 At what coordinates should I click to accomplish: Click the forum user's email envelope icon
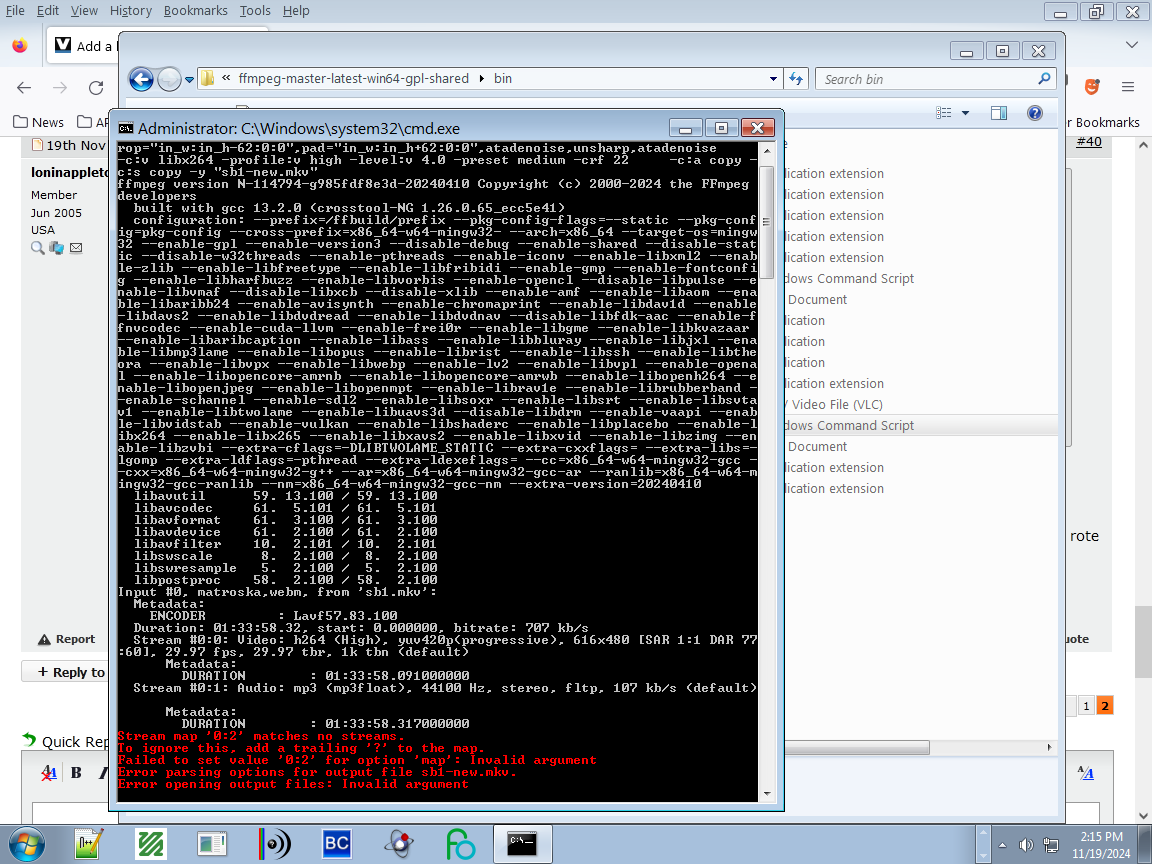coord(76,248)
